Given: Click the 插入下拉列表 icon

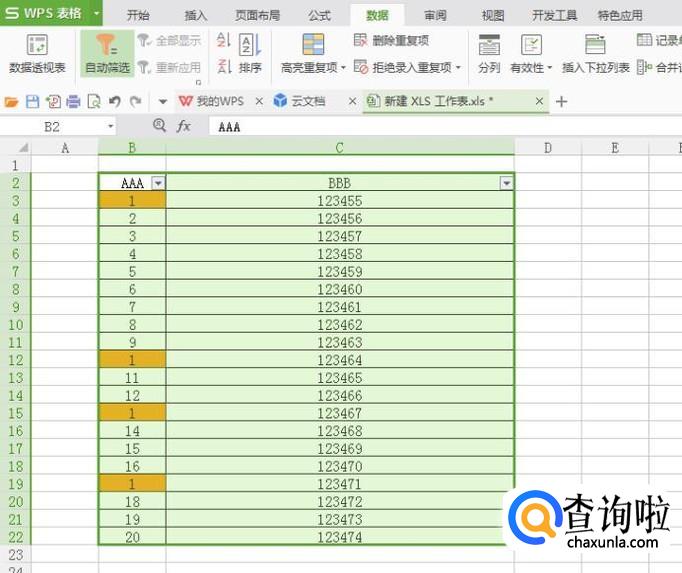Looking at the screenshot, I should 595,46.
